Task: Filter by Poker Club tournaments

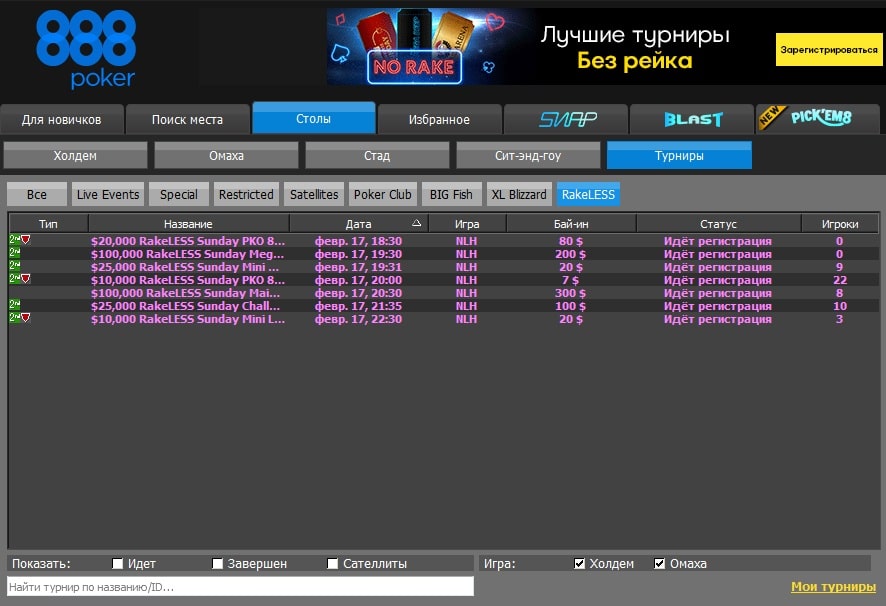Action: (x=383, y=194)
